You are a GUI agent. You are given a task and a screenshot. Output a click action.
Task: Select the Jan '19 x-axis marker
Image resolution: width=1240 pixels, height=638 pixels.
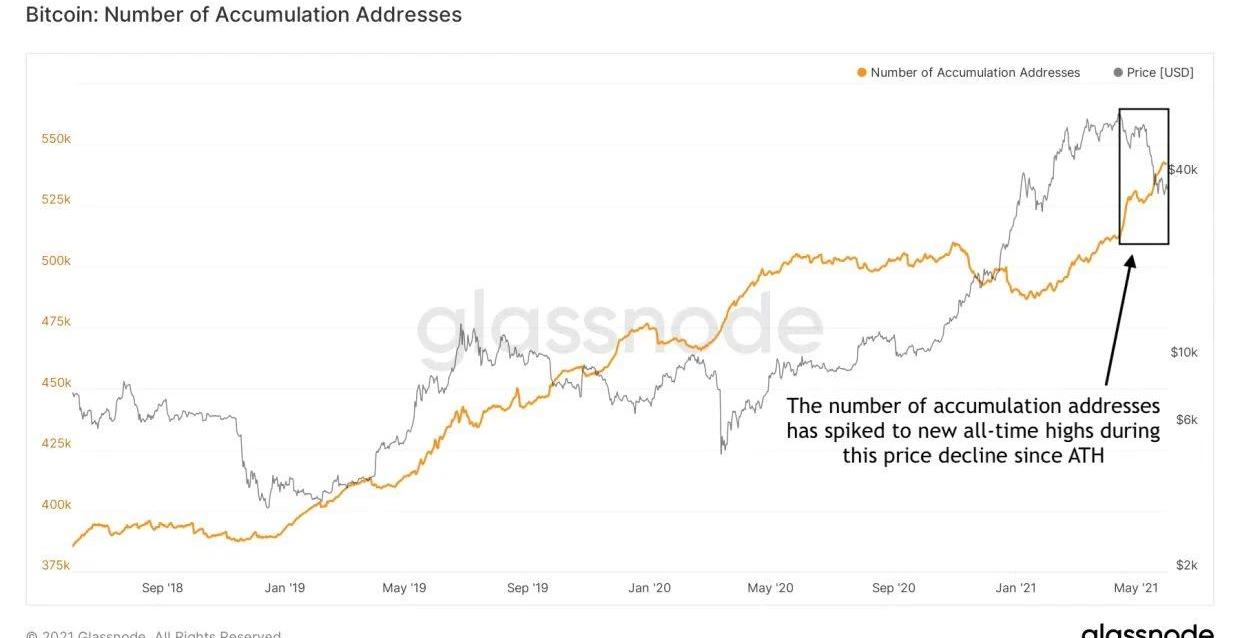[284, 588]
